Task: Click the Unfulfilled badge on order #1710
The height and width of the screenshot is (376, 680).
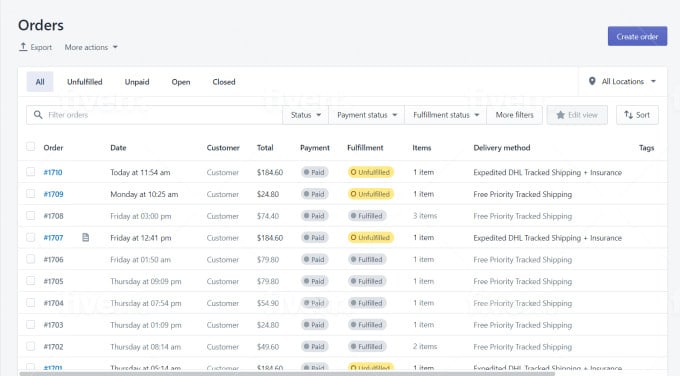Action: tap(370, 172)
